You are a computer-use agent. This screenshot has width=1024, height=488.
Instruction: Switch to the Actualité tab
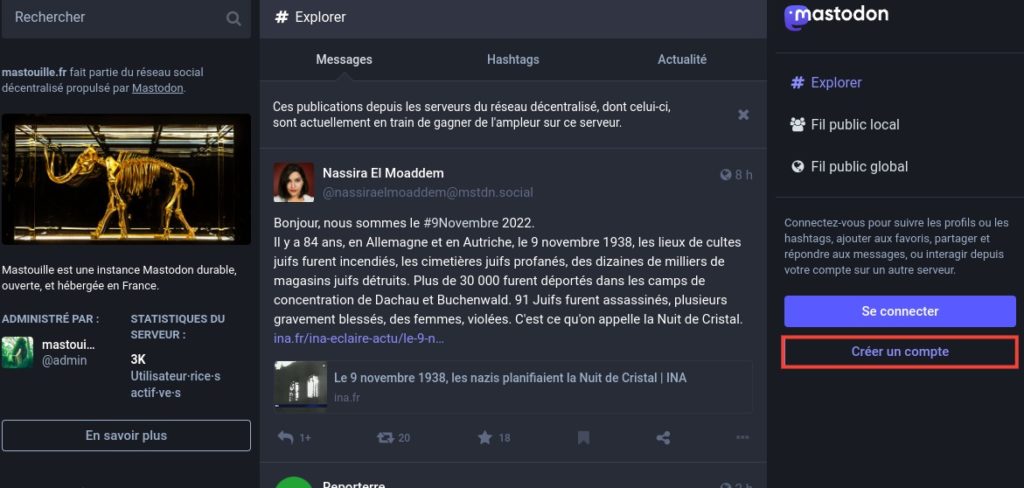point(682,59)
